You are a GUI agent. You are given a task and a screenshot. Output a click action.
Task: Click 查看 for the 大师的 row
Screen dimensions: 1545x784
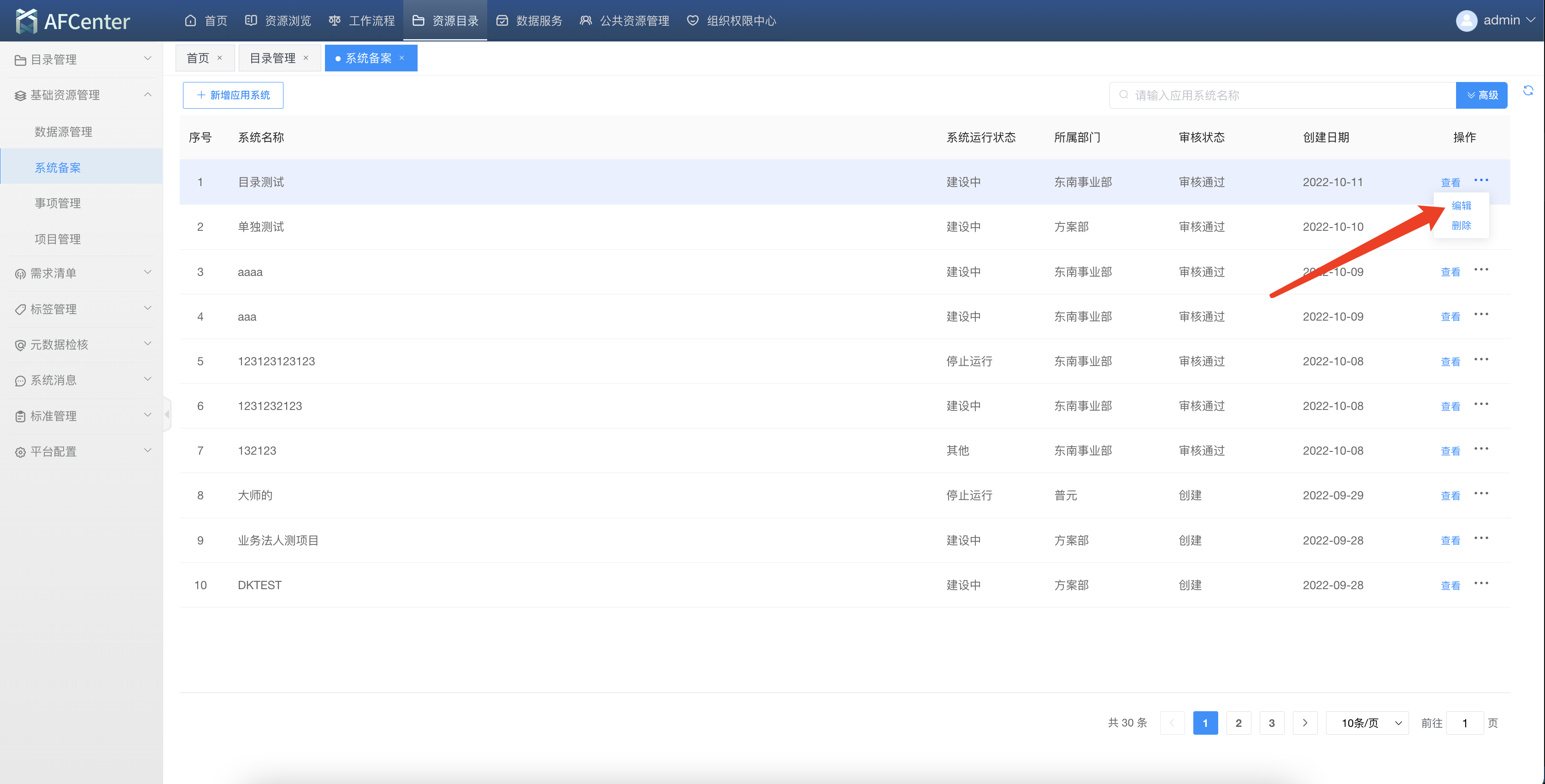pyautogui.click(x=1450, y=496)
